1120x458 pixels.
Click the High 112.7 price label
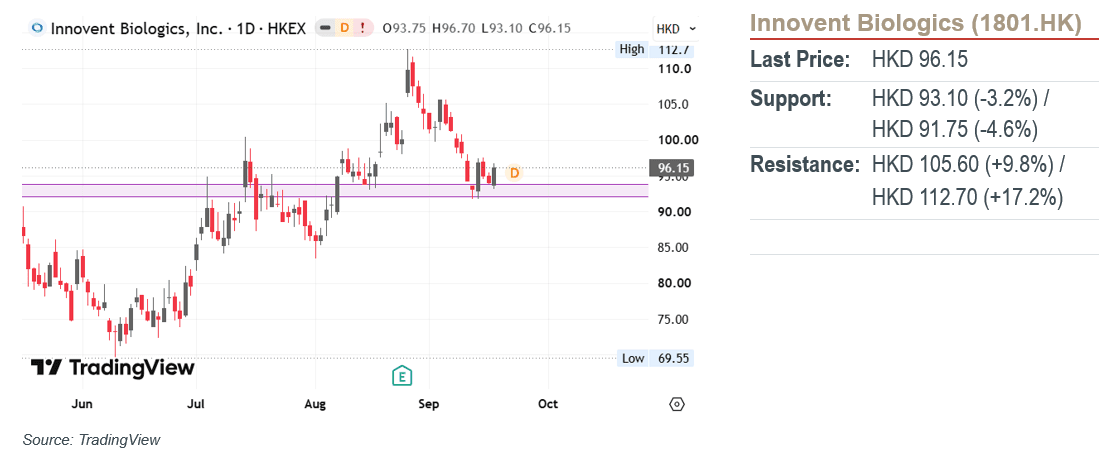click(x=654, y=49)
